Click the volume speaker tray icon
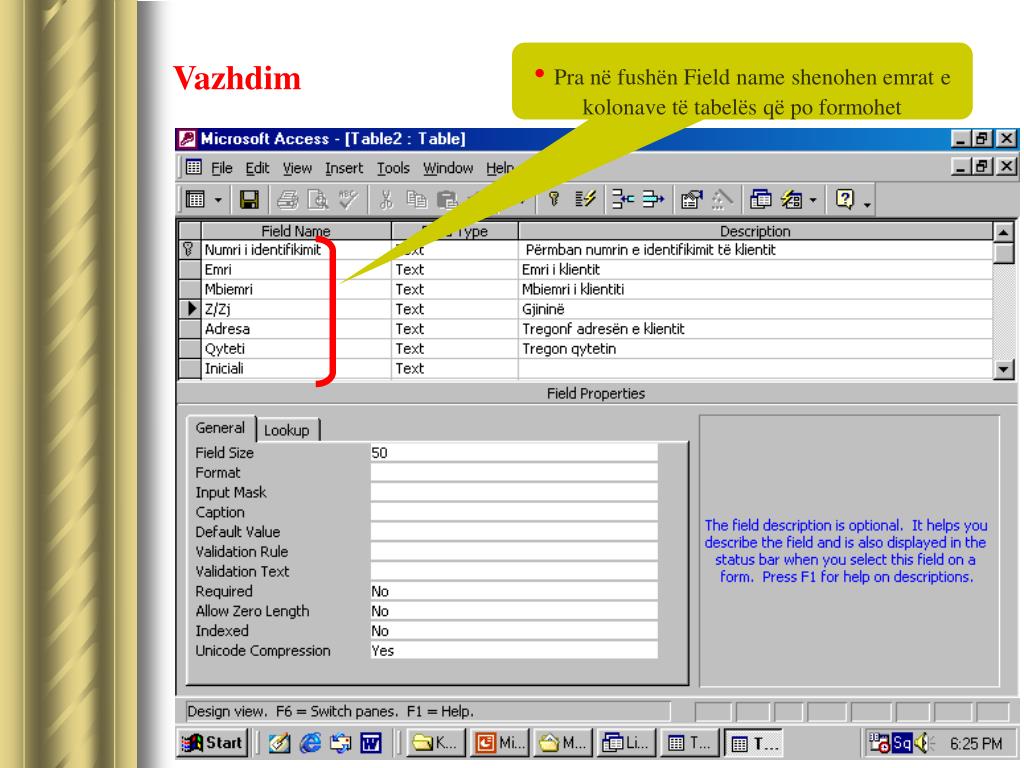Viewport: 1024px width, 768px height. coord(923,743)
